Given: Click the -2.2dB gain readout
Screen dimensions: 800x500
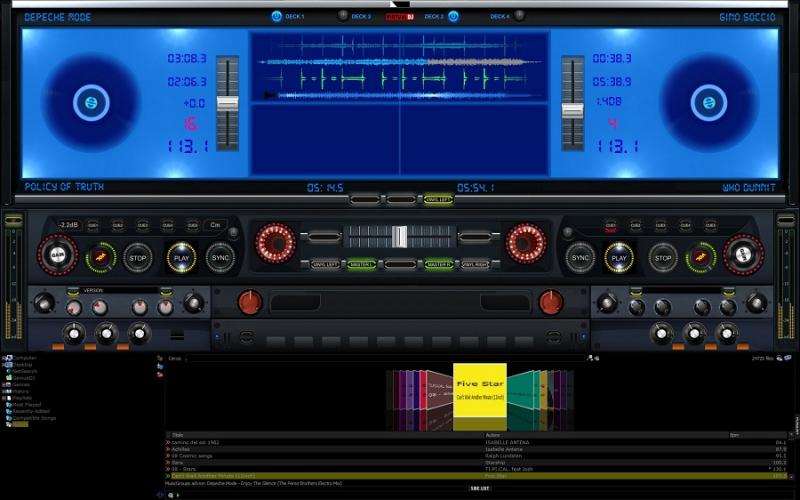Looking at the screenshot, I should [x=68, y=225].
